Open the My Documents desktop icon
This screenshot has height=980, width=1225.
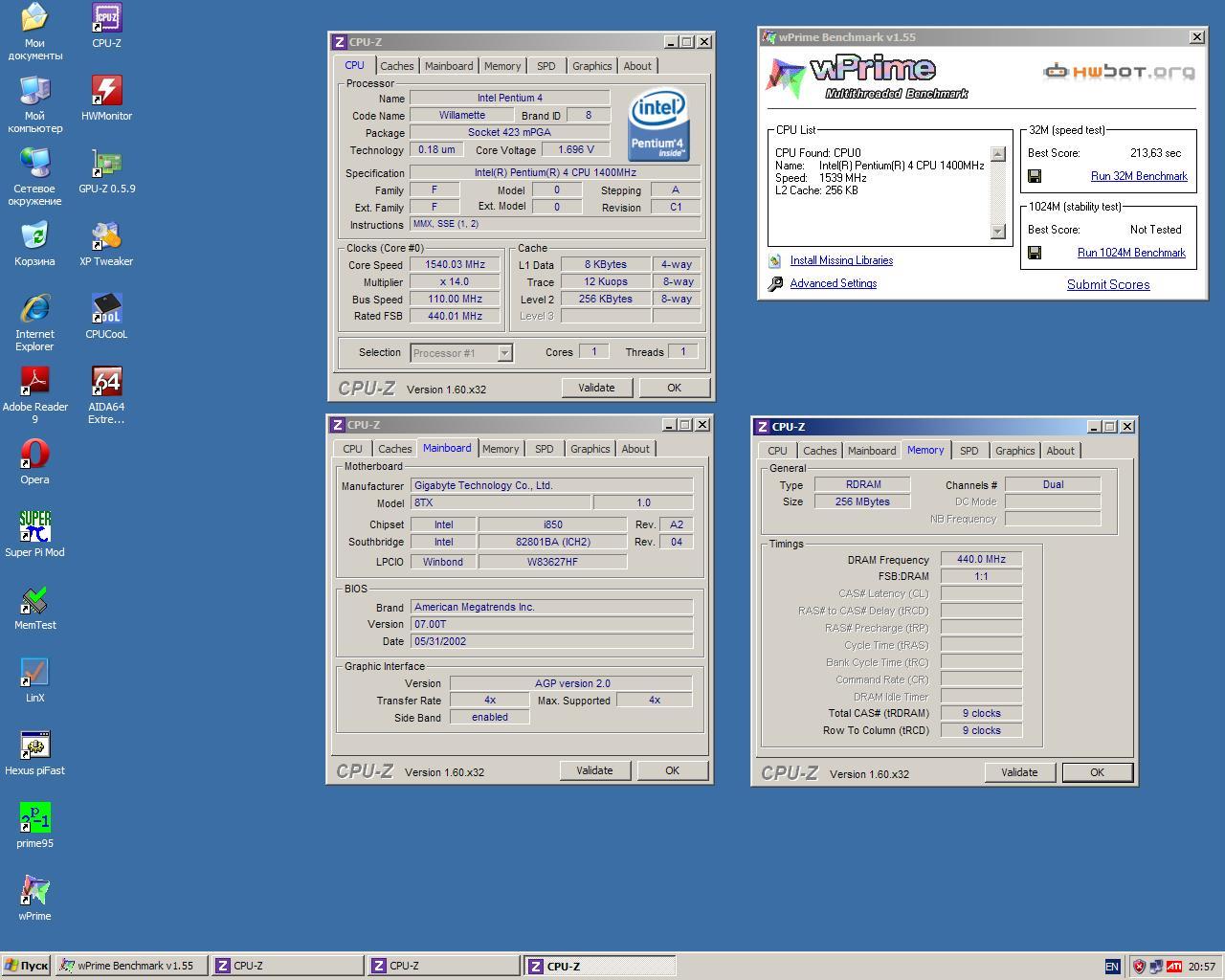coord(34,31)
